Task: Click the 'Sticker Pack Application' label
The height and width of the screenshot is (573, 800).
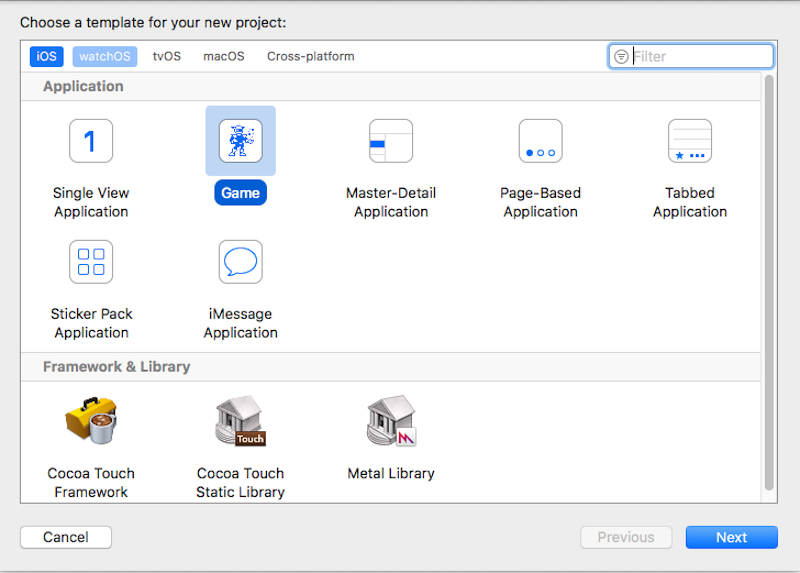Action: pyautogui.click(x=91, y=323)
